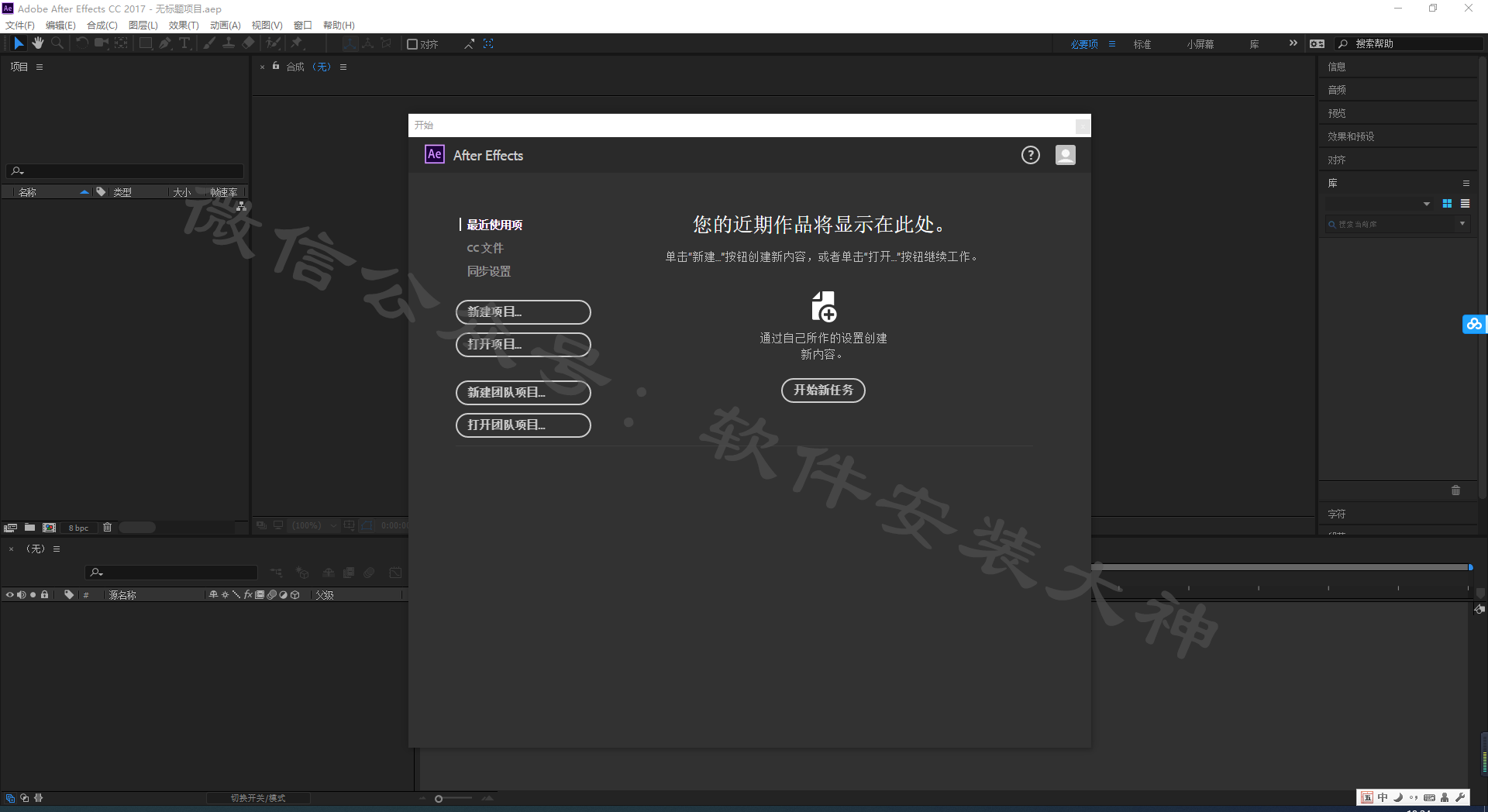
Task: Open the 合成 panel menu
Action: click(x=343, y=67)
